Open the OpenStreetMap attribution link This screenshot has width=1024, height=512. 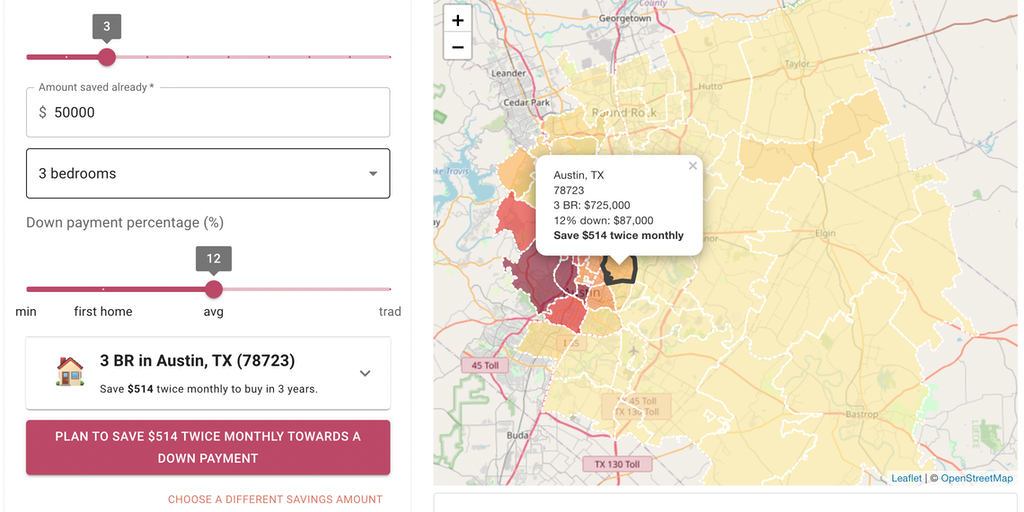click(976, 478)
